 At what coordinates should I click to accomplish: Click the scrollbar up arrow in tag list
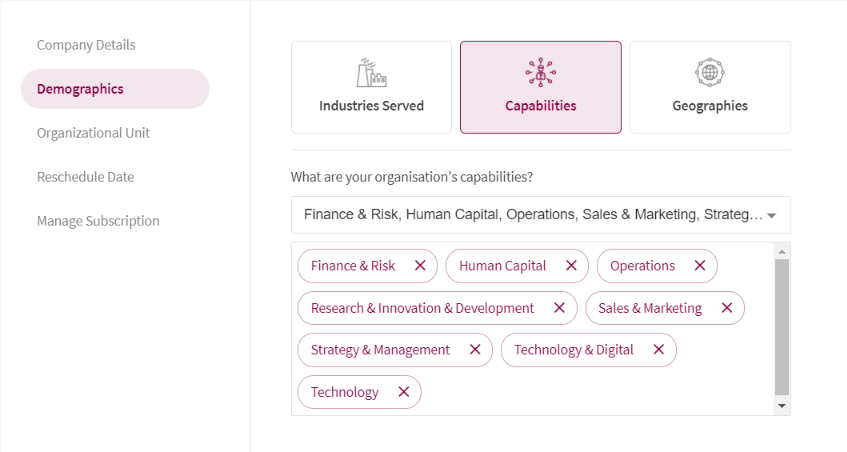(782, 252)
